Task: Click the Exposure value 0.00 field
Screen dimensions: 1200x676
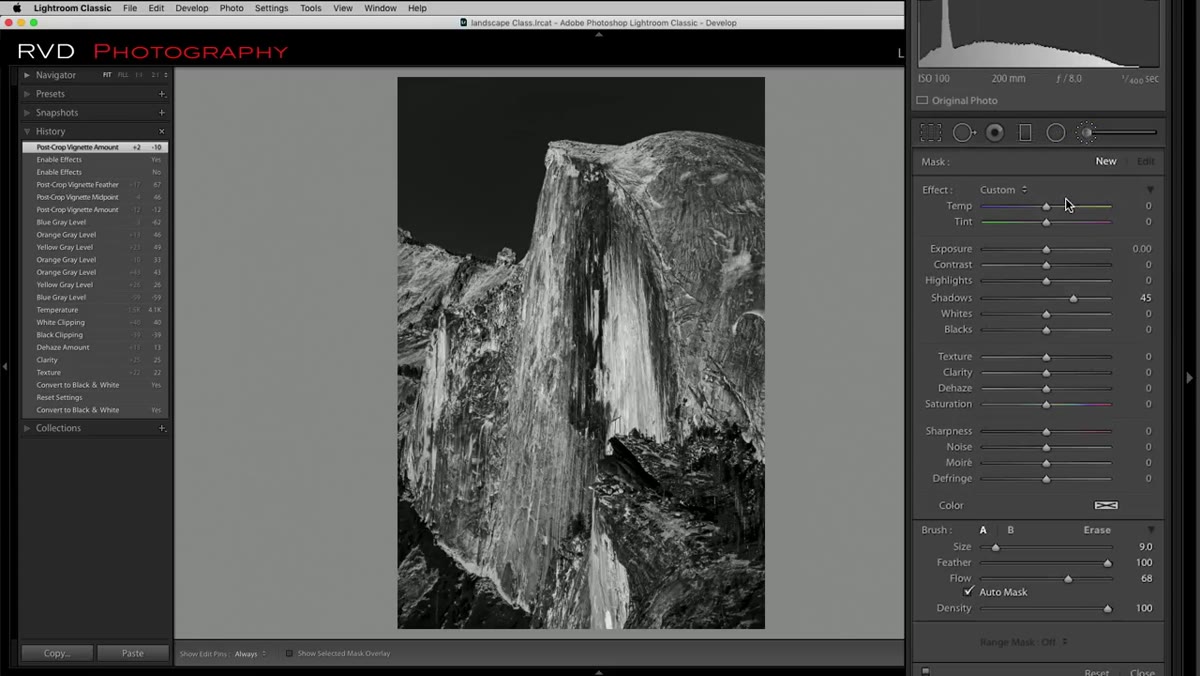Action: [1141, 249]
